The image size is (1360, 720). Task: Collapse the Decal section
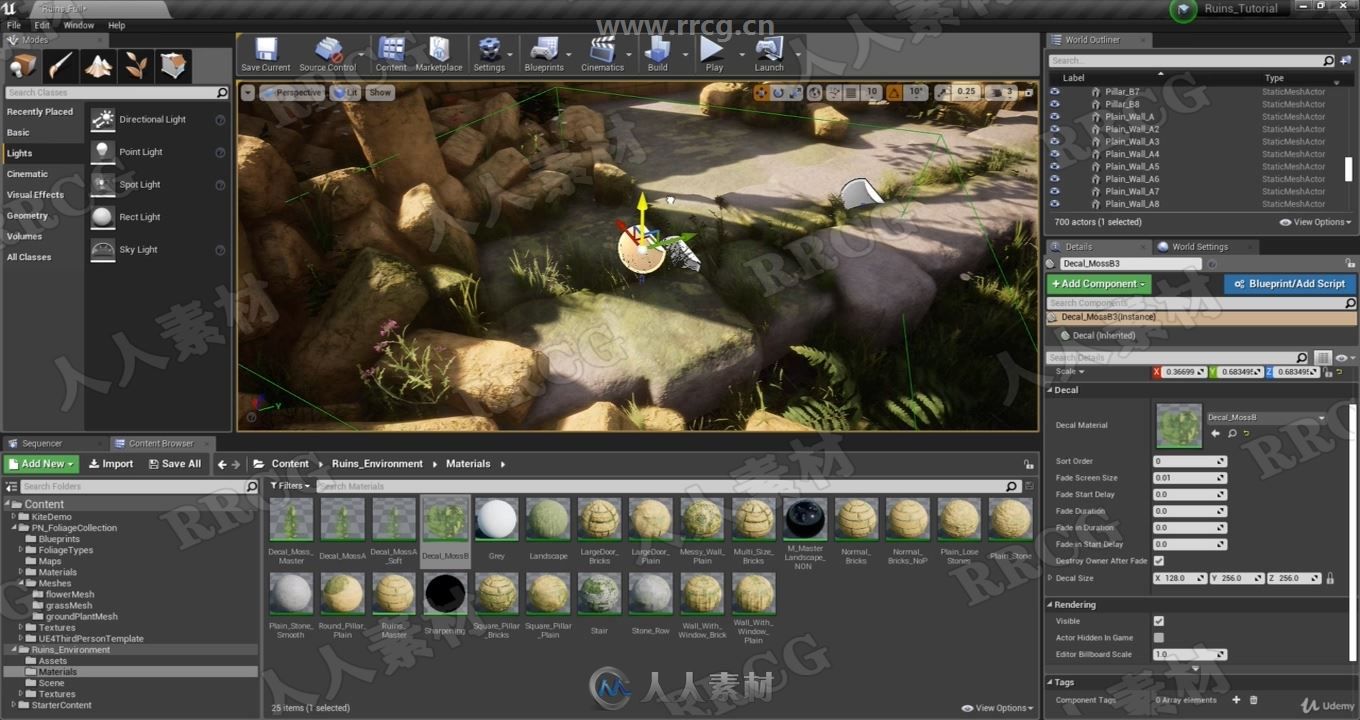[x=1051, y=390]
